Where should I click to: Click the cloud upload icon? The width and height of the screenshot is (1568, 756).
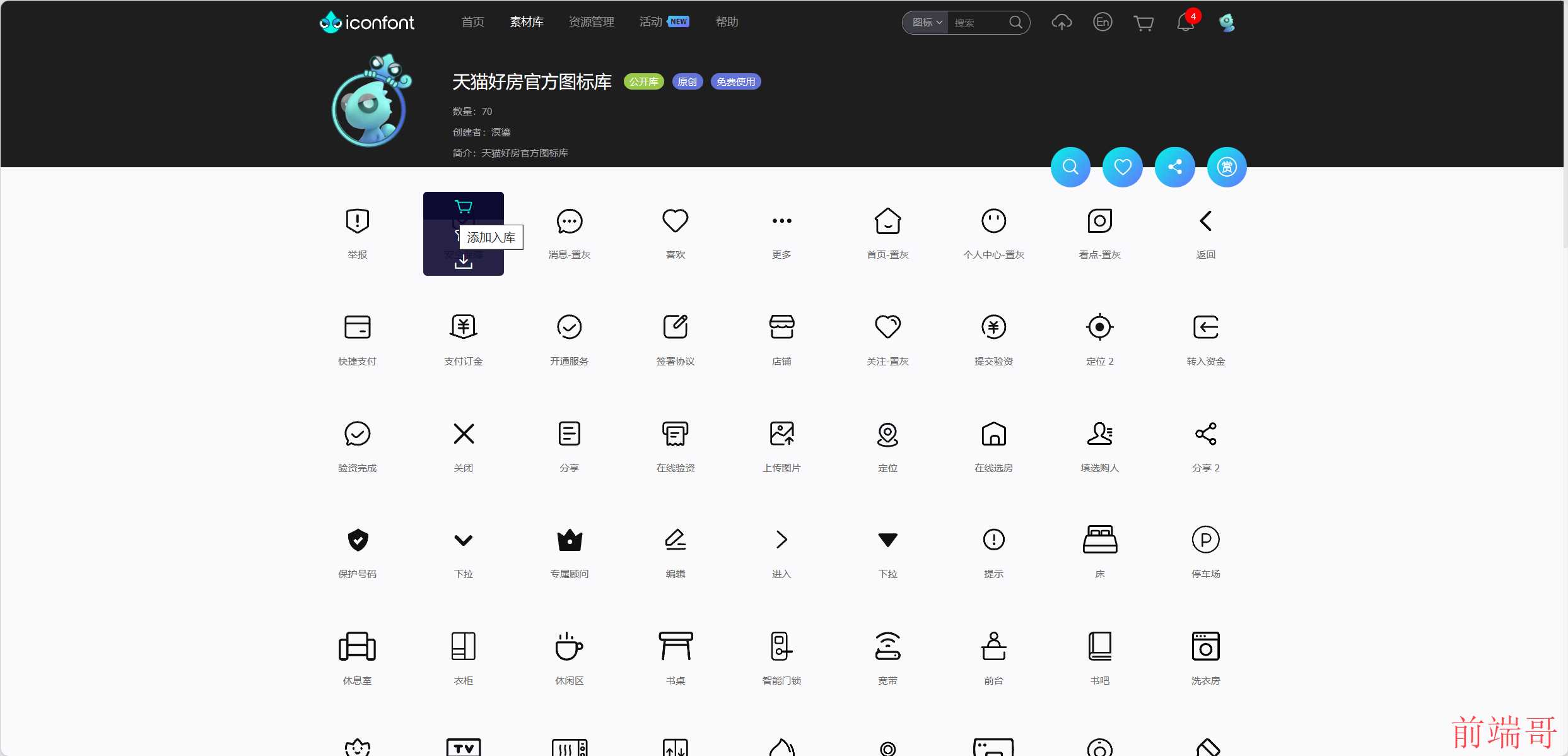coord(1062,23)
